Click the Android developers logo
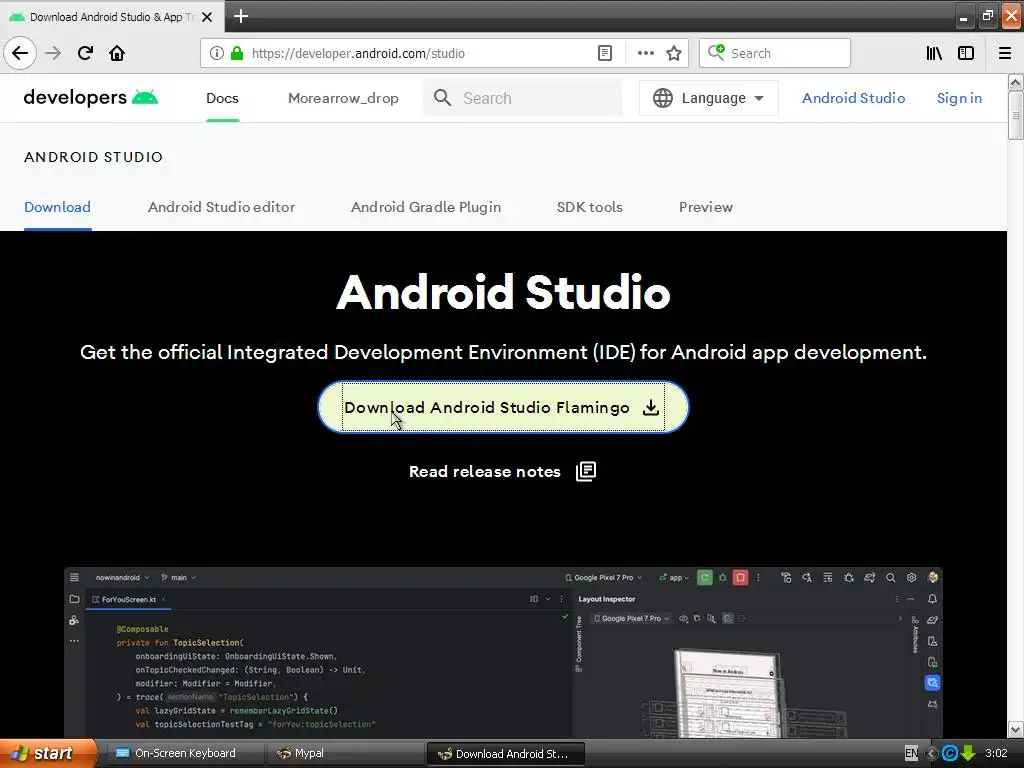 tap(91, 97)
